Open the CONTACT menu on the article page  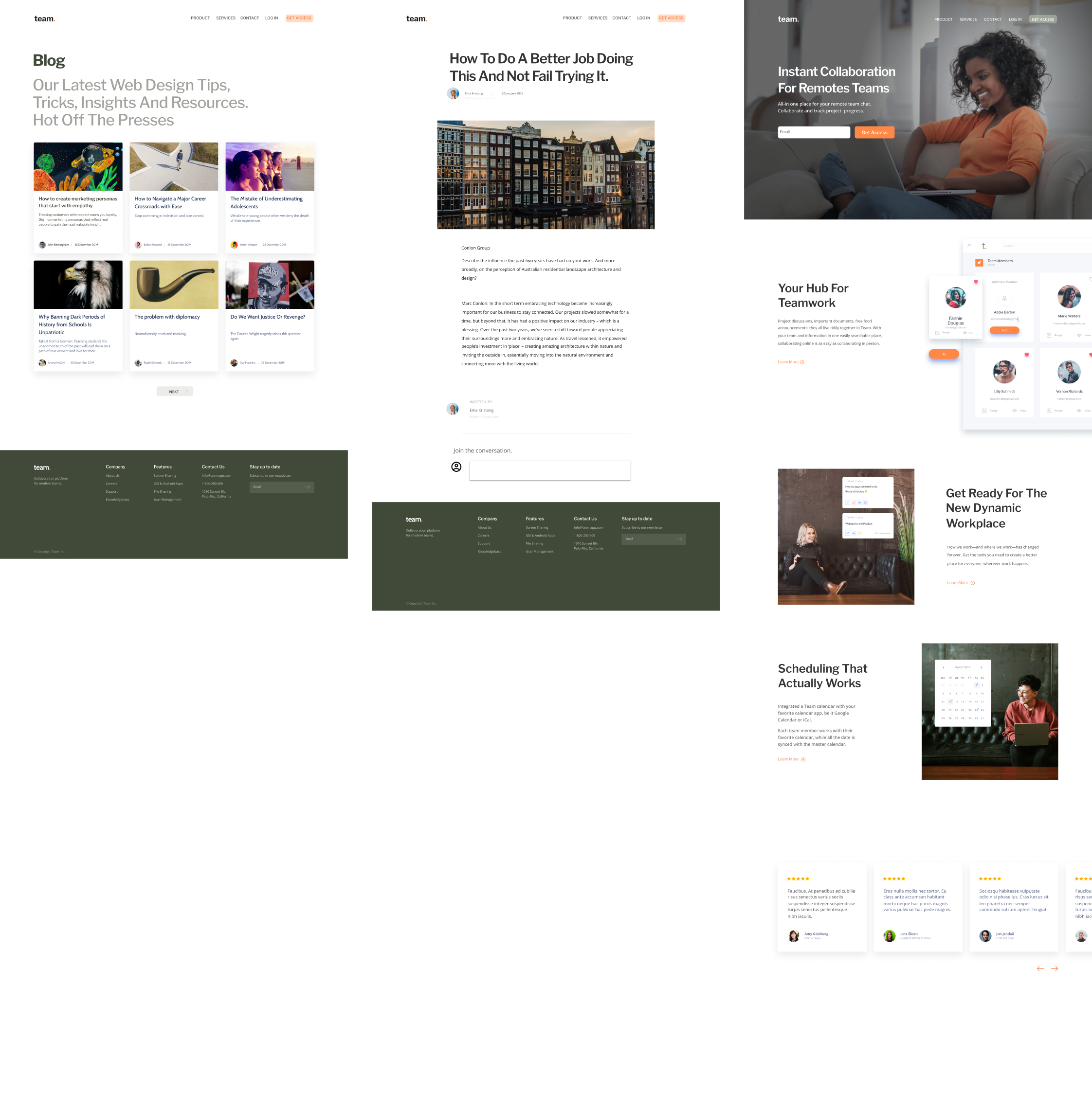click(x=621, y=18)
